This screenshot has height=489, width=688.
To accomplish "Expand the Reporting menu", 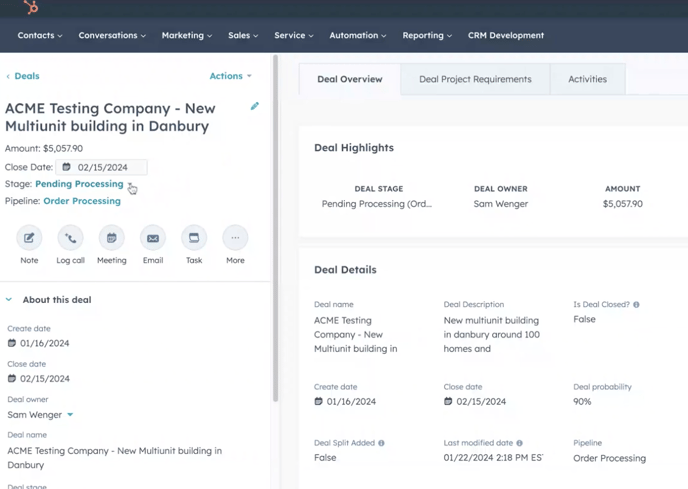I will coord(427,35).
